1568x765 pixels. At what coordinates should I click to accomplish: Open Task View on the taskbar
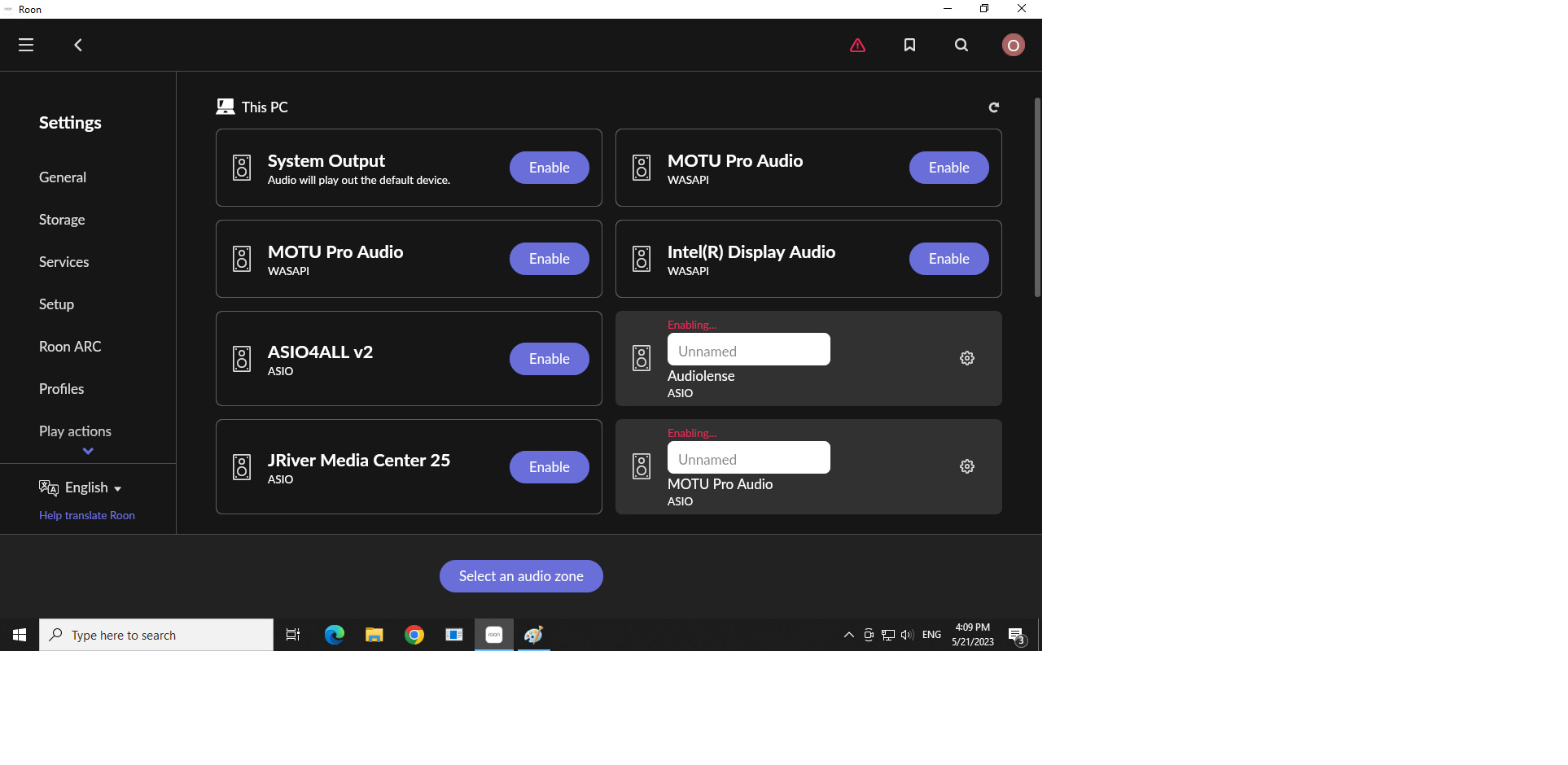[293, 635]
